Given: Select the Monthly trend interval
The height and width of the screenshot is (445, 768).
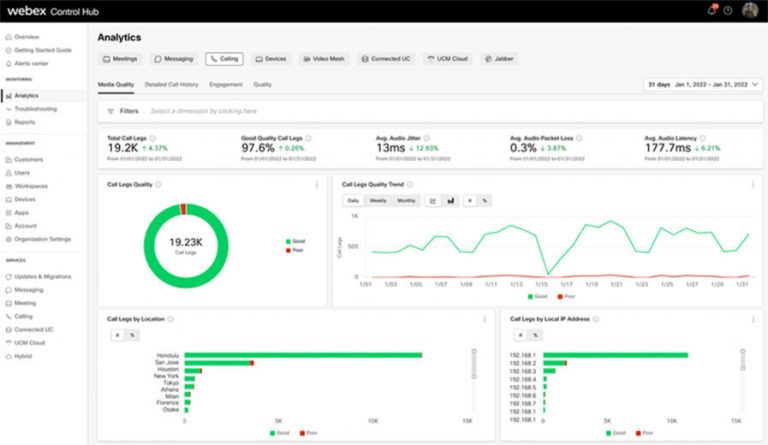Looking at the screenshot, I should point(406,200).
